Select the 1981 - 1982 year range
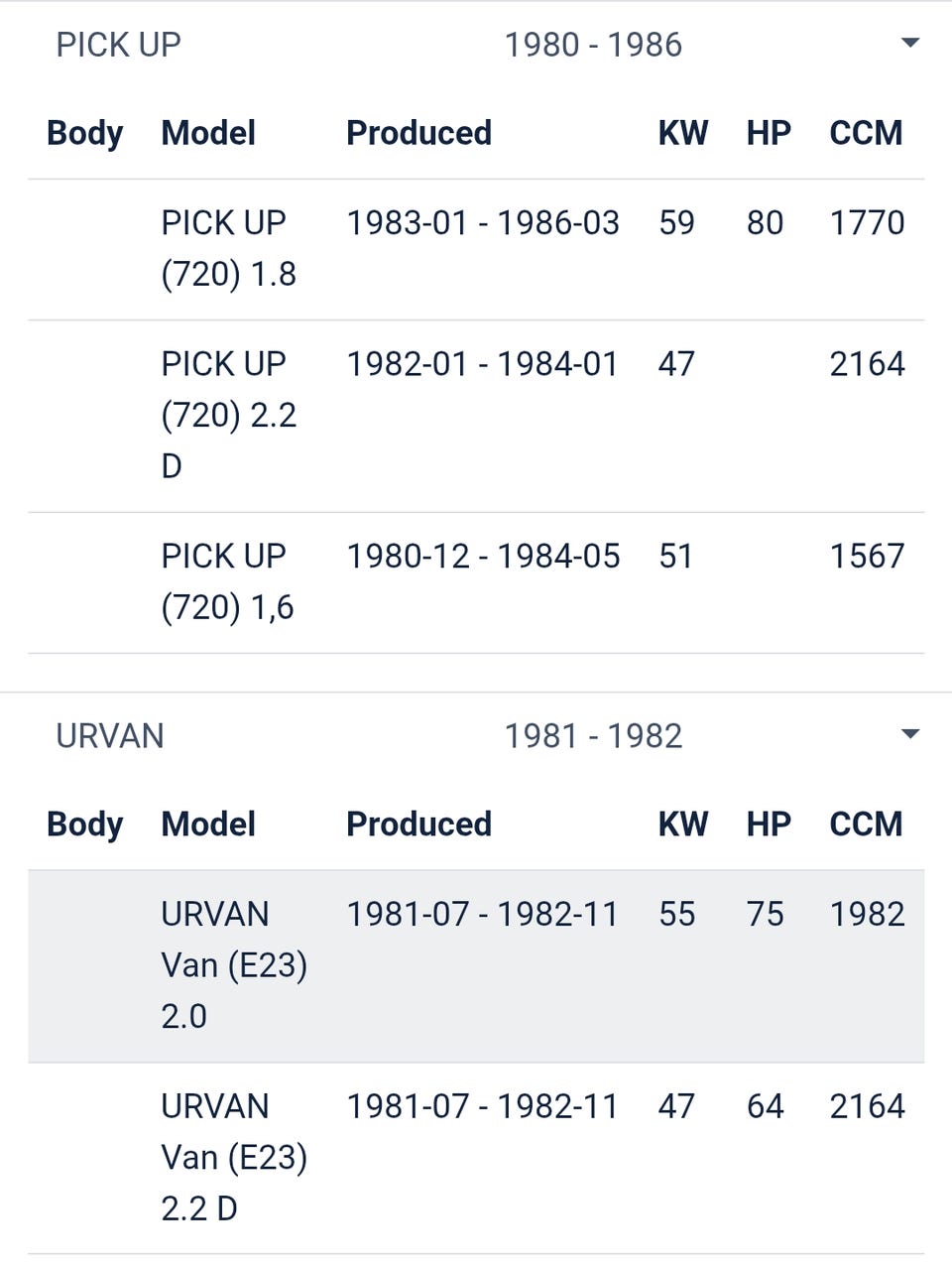Viewport: 952px width, 1267px height. tap(593, 736)
